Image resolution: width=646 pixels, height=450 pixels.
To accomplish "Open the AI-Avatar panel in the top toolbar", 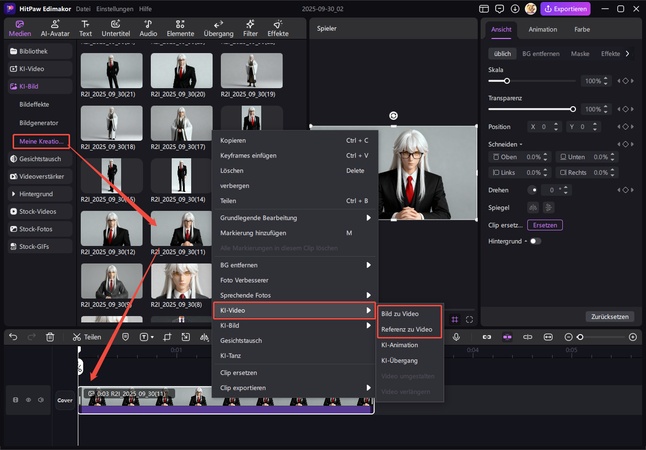I will [x=55, y=28].
